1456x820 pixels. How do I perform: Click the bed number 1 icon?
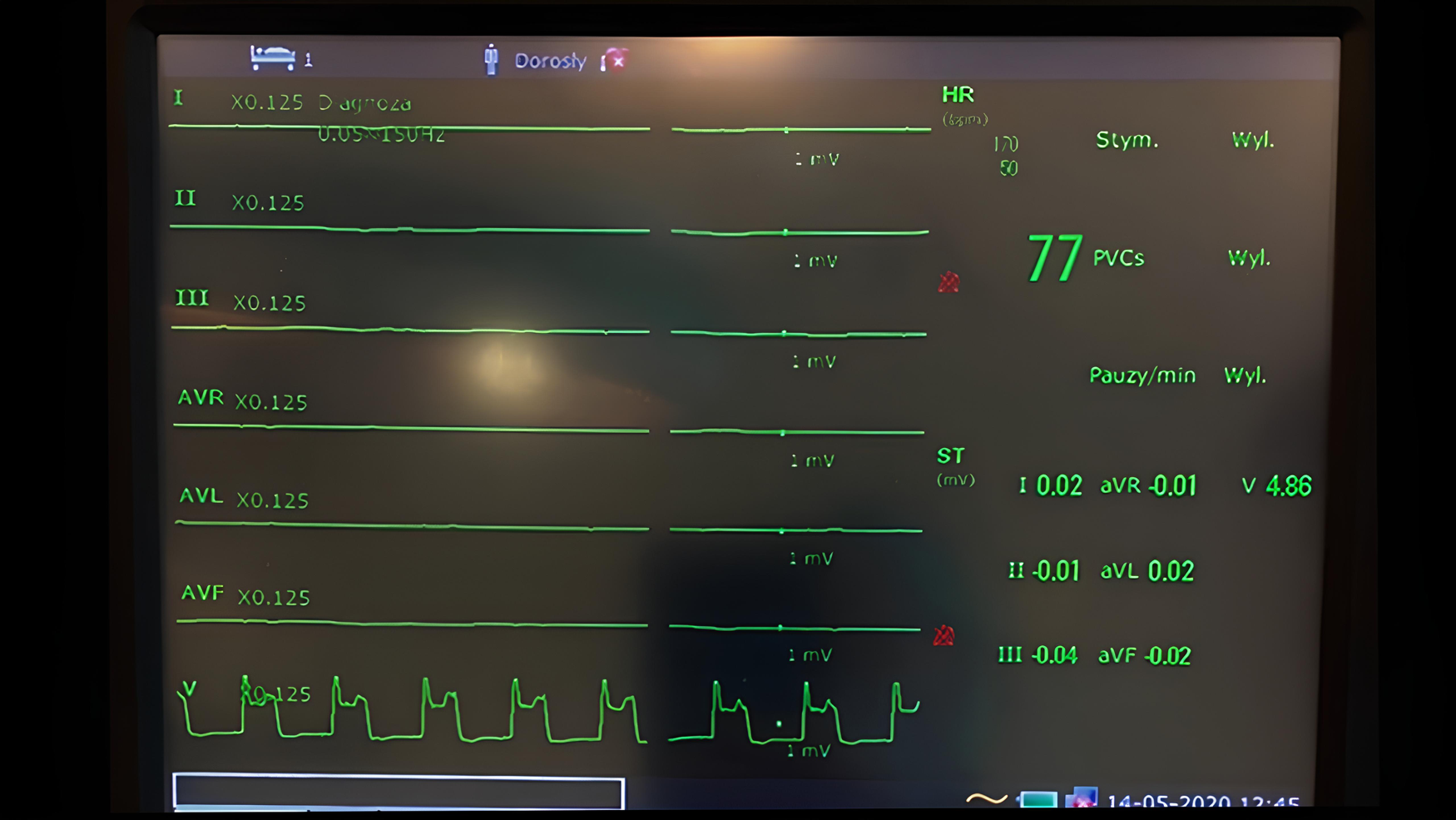click(x=278, y=58)
